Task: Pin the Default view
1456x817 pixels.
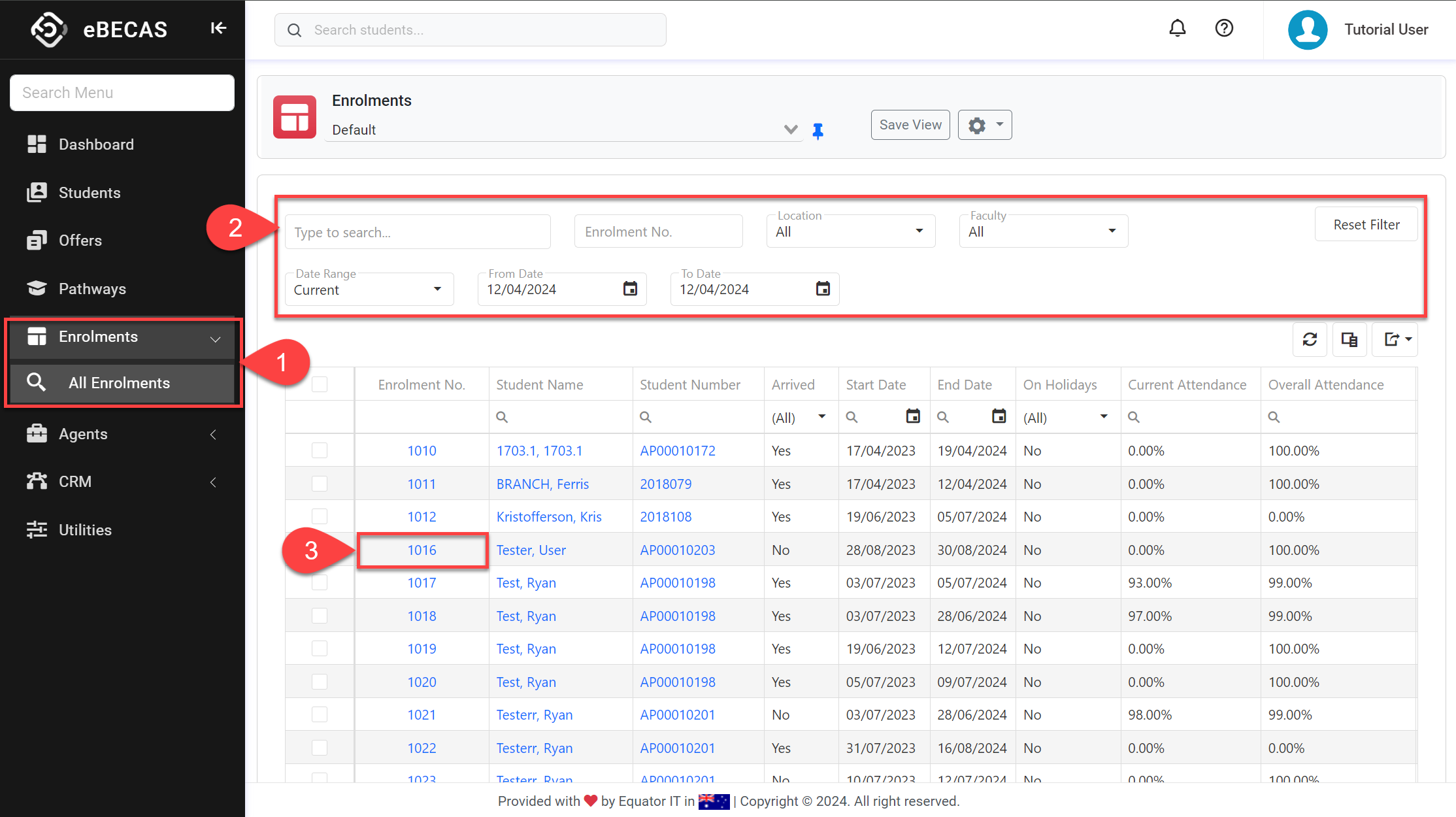Action: tap(818, 131)
